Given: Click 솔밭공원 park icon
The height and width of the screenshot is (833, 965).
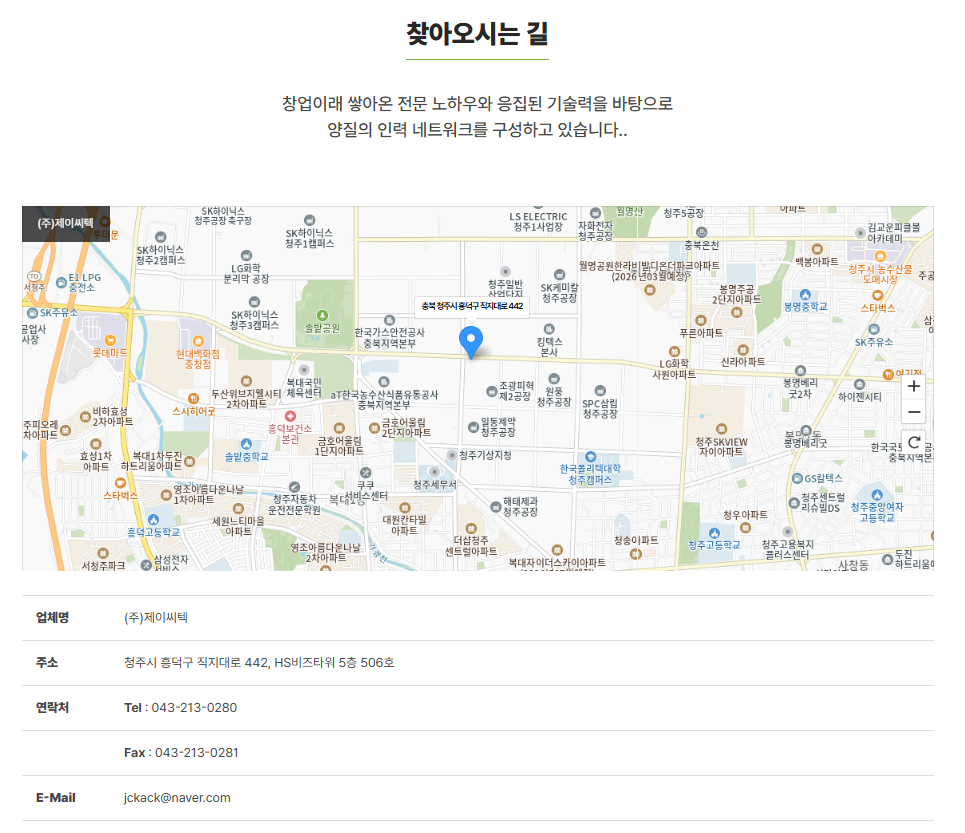Looking at the screenshot, I should [322, 316].
